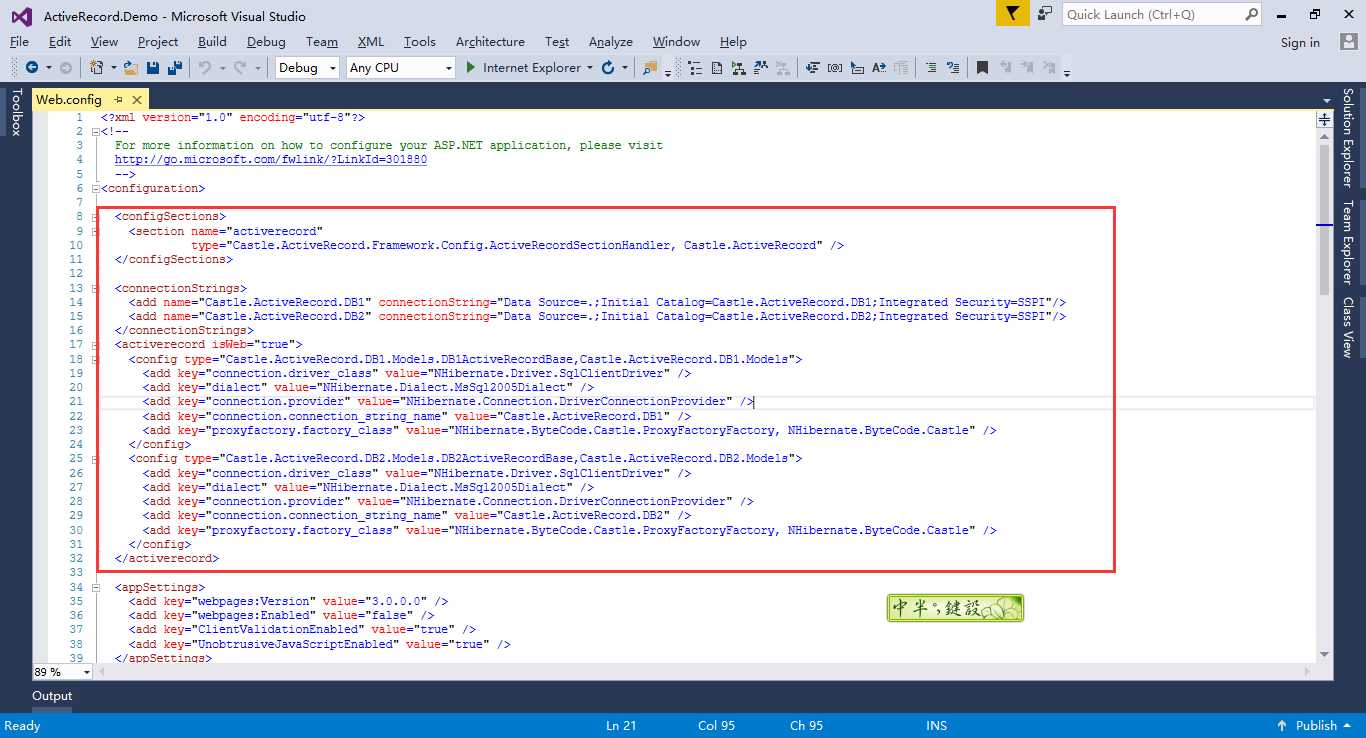The image size is (1366, 738).
Task: Open the Edit menu
Action: (x=60, y=42)
